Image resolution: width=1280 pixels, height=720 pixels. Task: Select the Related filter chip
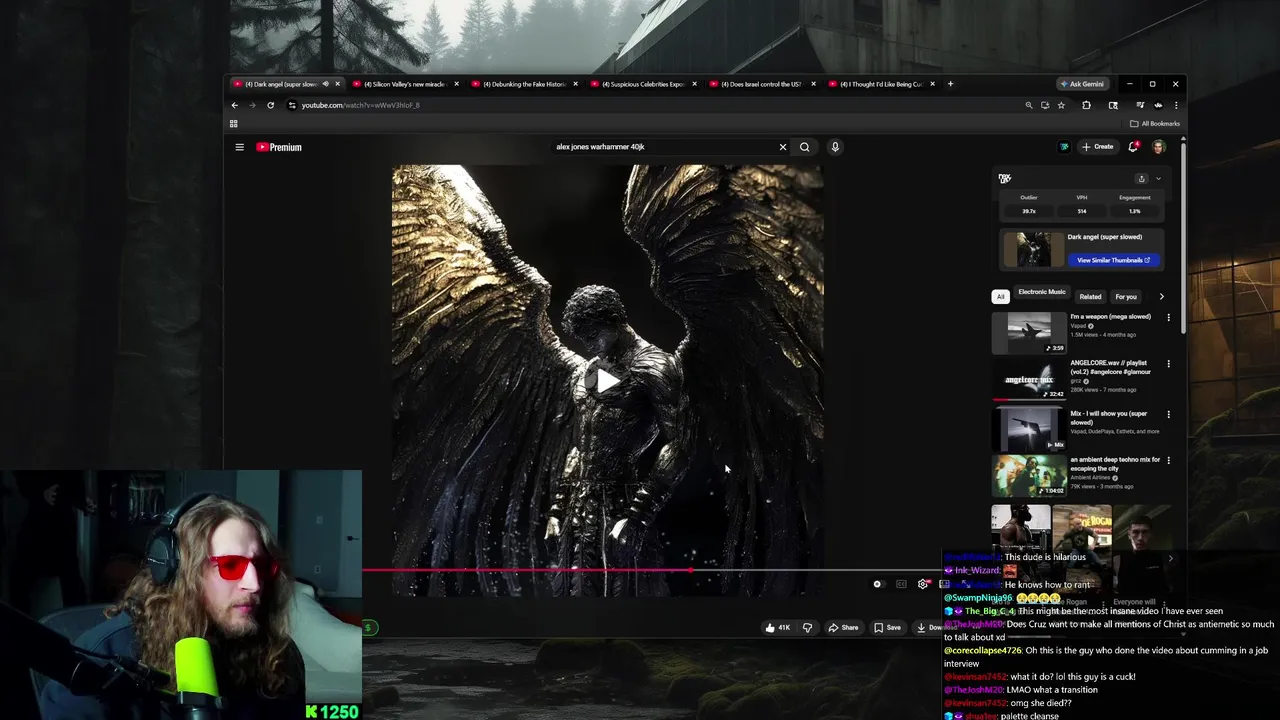1090,297
